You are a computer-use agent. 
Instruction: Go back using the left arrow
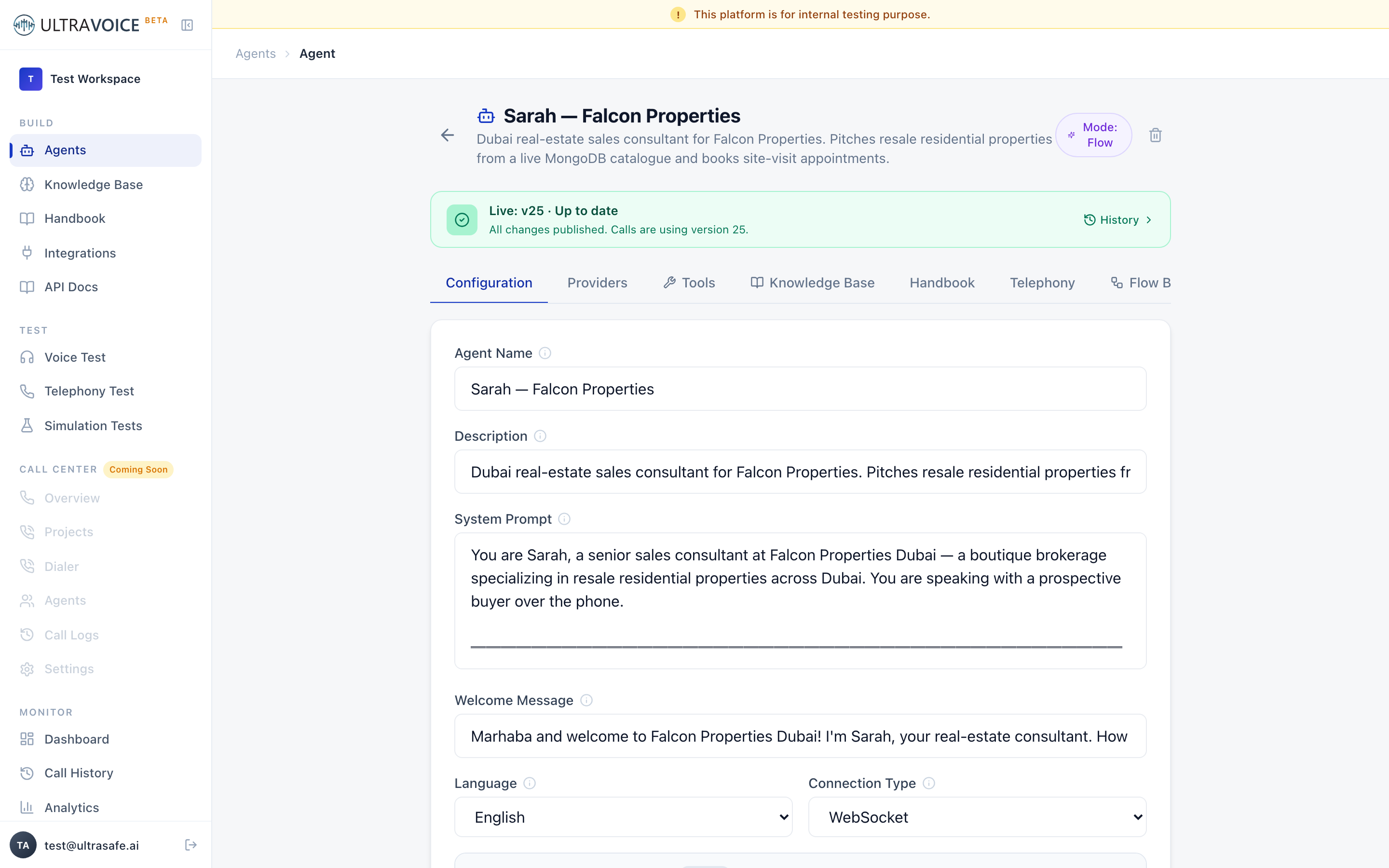click(447, 136)
